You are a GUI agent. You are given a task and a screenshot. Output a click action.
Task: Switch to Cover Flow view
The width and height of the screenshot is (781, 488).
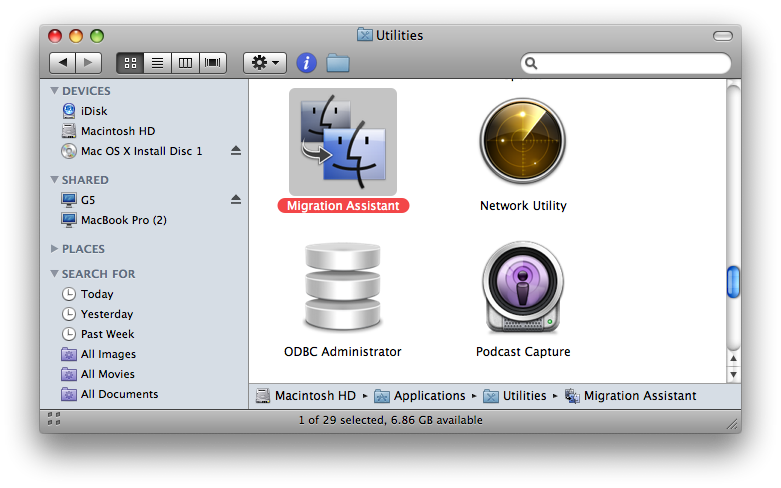coord(213,63)
